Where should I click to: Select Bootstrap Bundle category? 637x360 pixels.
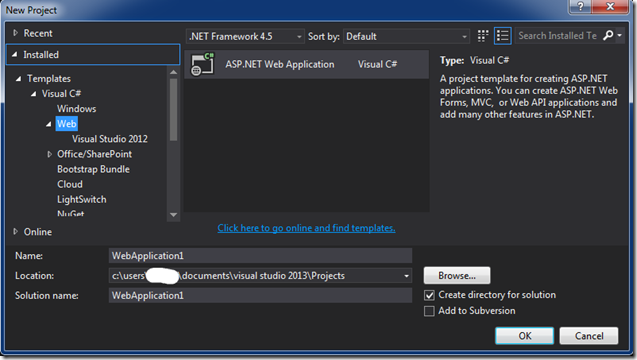[x=93, y=169]
